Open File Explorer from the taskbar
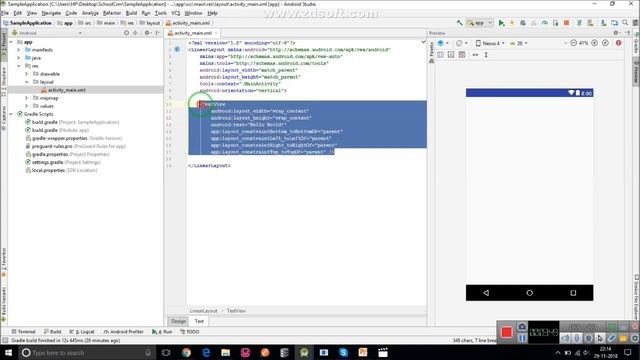 pos(225,352)
